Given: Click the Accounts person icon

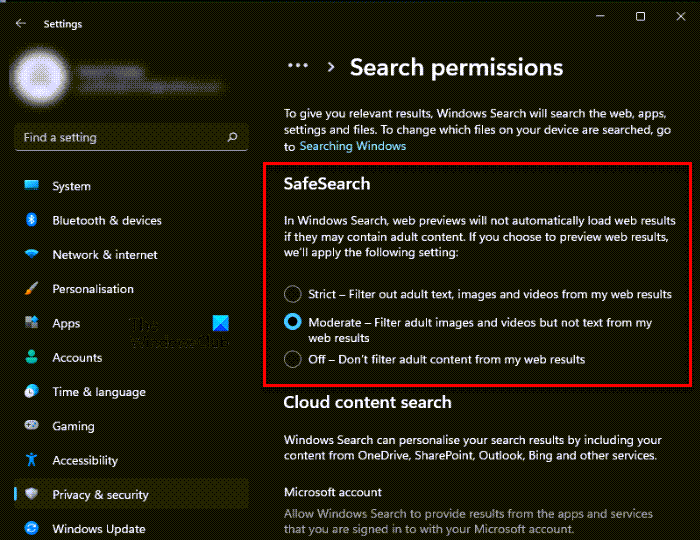Looking at the screenshot, I should pos(31,357).
